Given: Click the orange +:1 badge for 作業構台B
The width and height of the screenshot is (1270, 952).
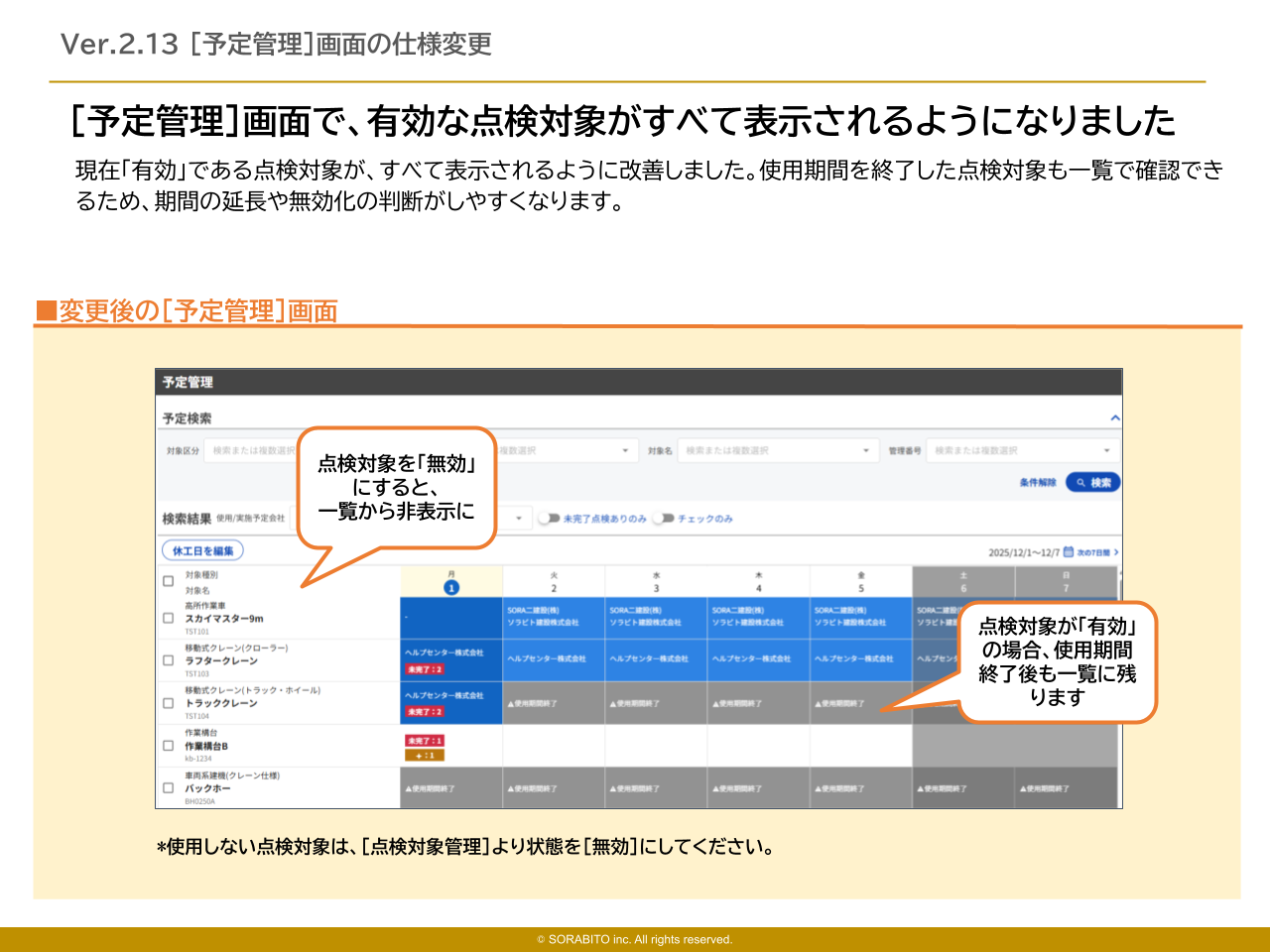Looking at the screenshot, I should [425, 756].
